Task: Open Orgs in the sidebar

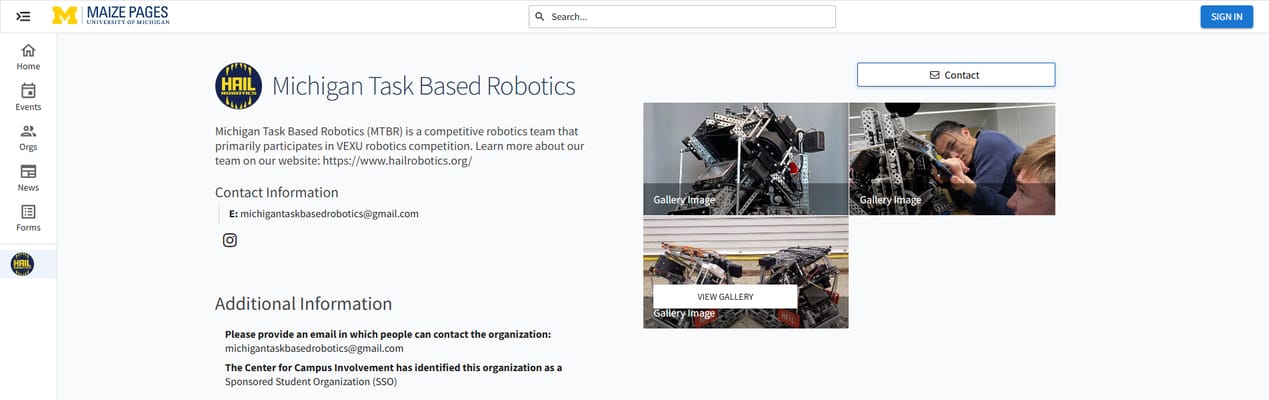Action: point(28,138)
